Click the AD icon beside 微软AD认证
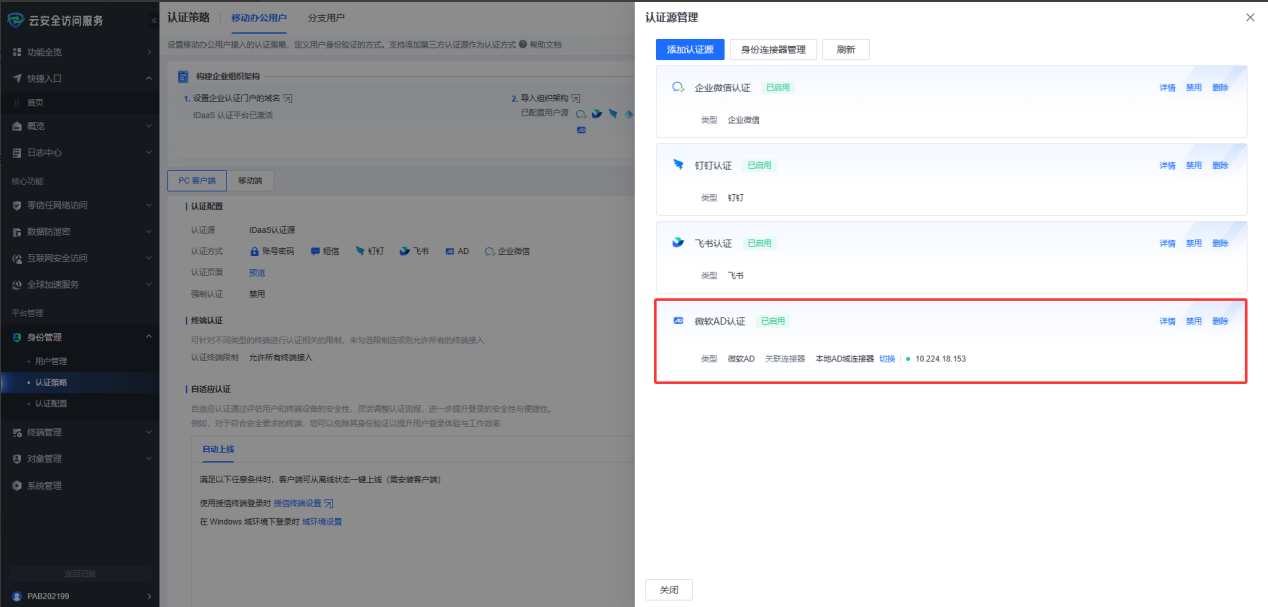This screenshot has width=1268, height=607. coord(678,321)
